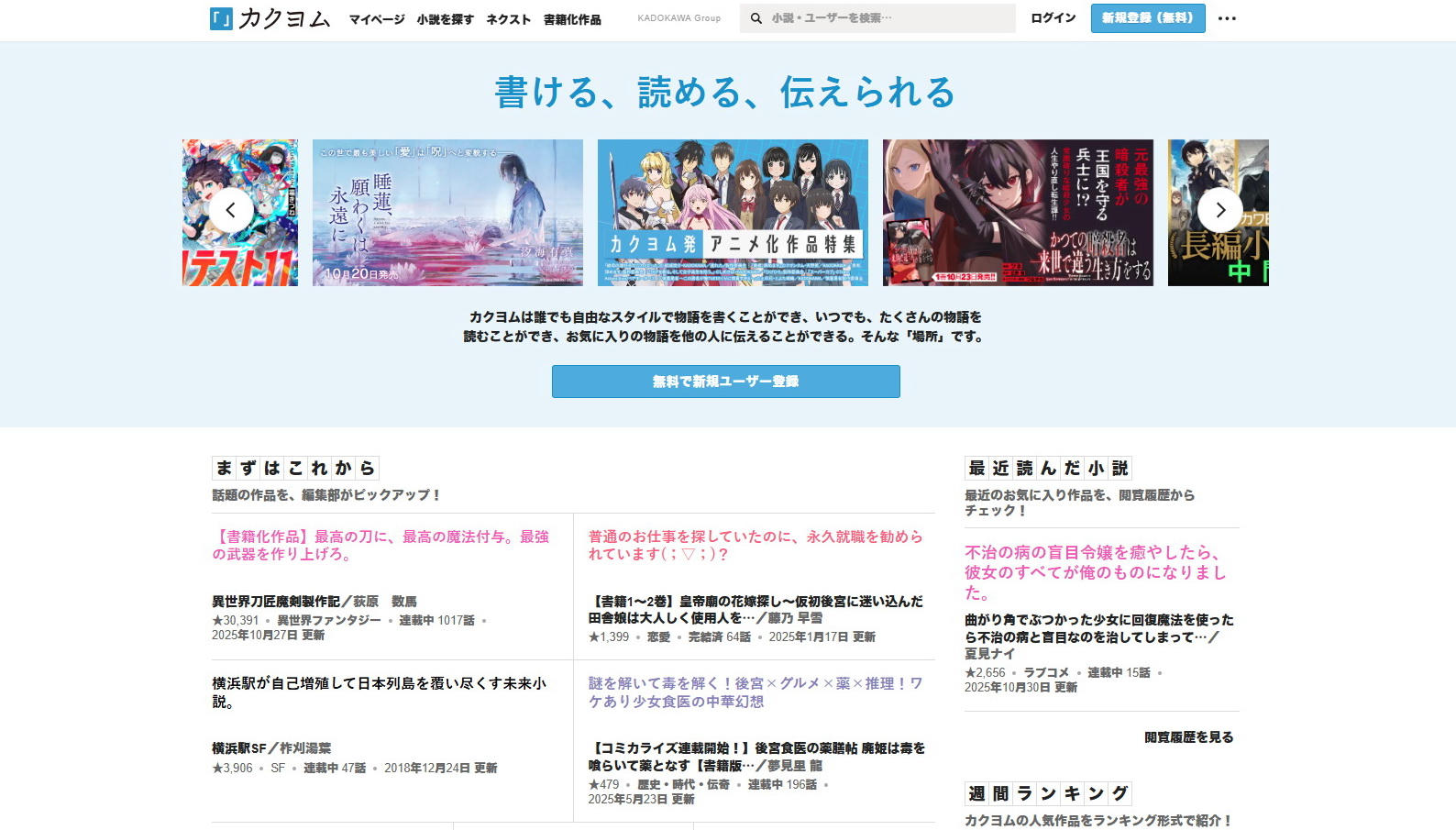This screenshot has width=1456, height=830.
Task: Click the ログイン link
Action: [x=1053, y=18]
